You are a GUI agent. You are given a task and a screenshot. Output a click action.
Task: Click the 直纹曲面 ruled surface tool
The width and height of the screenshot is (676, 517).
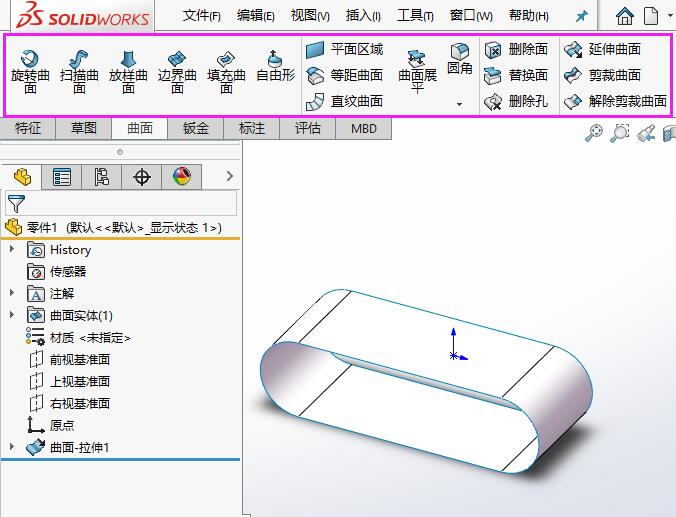(344, 102)
